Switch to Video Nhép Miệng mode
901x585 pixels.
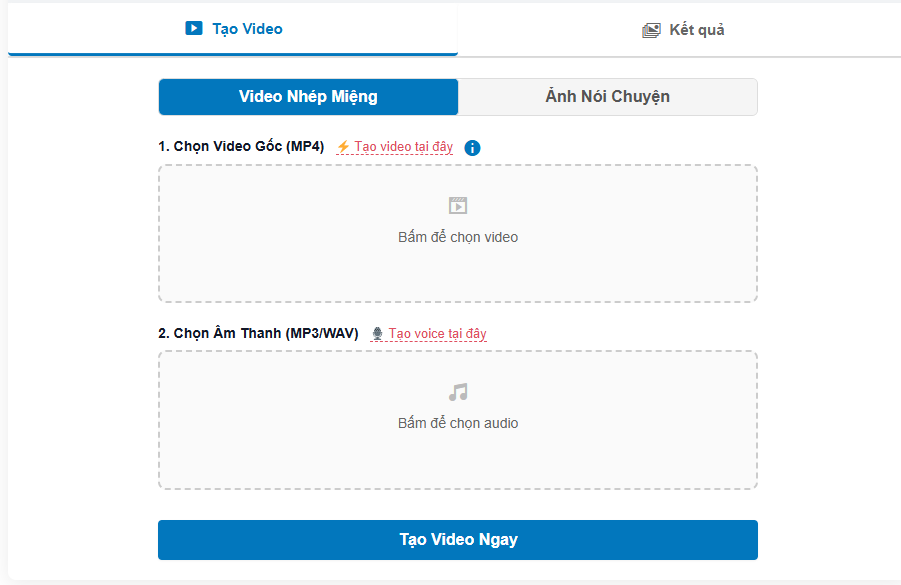pyautogui.click(x=308, y=97)
